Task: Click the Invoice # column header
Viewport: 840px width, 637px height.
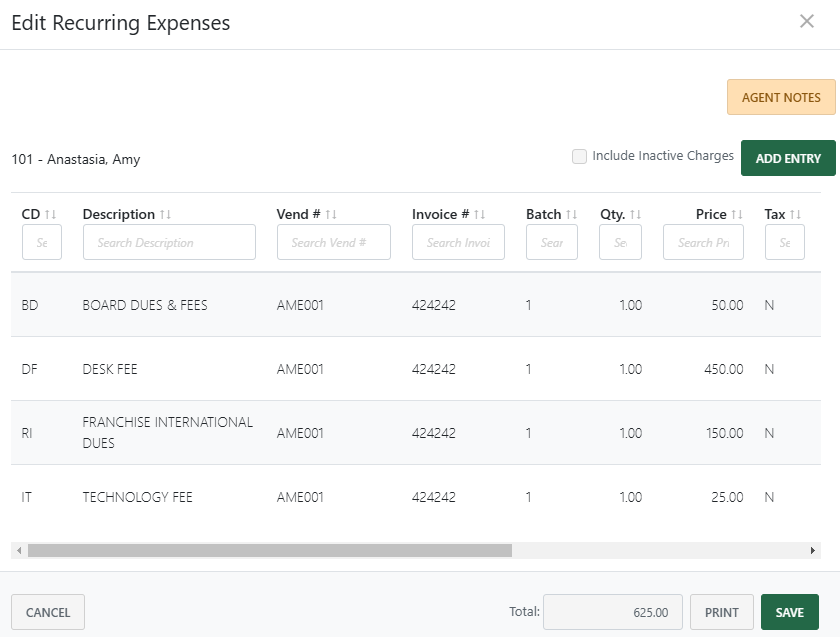Action: pos(440,214)
